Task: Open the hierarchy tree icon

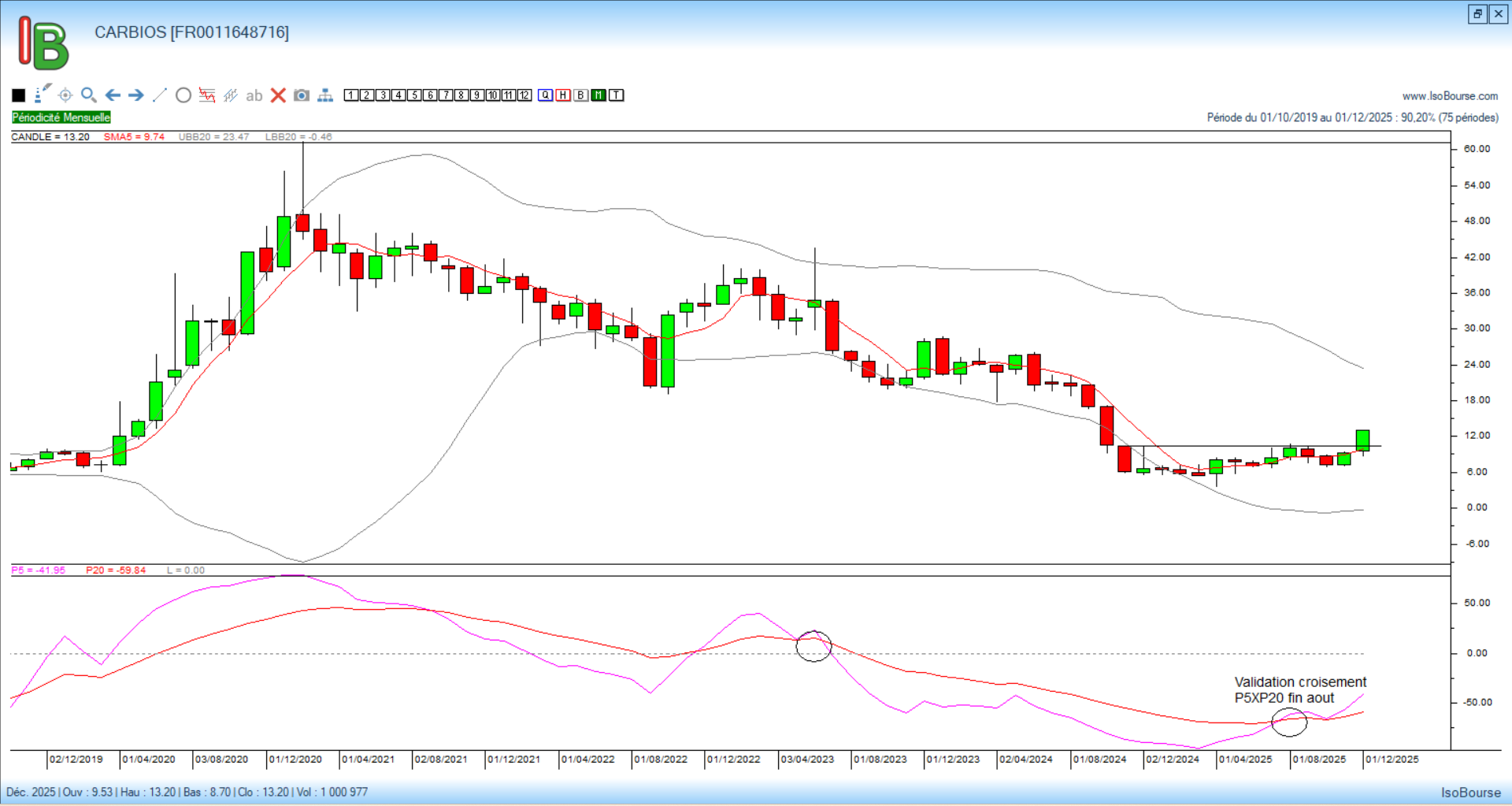Action: [x=325, y=95]
